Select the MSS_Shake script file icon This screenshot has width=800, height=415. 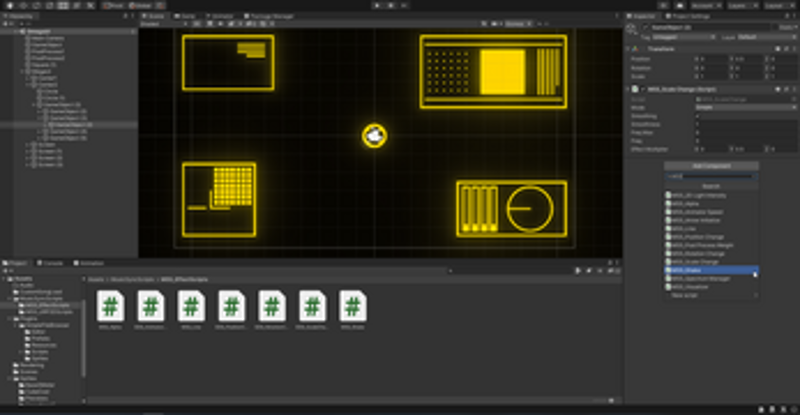353,306
